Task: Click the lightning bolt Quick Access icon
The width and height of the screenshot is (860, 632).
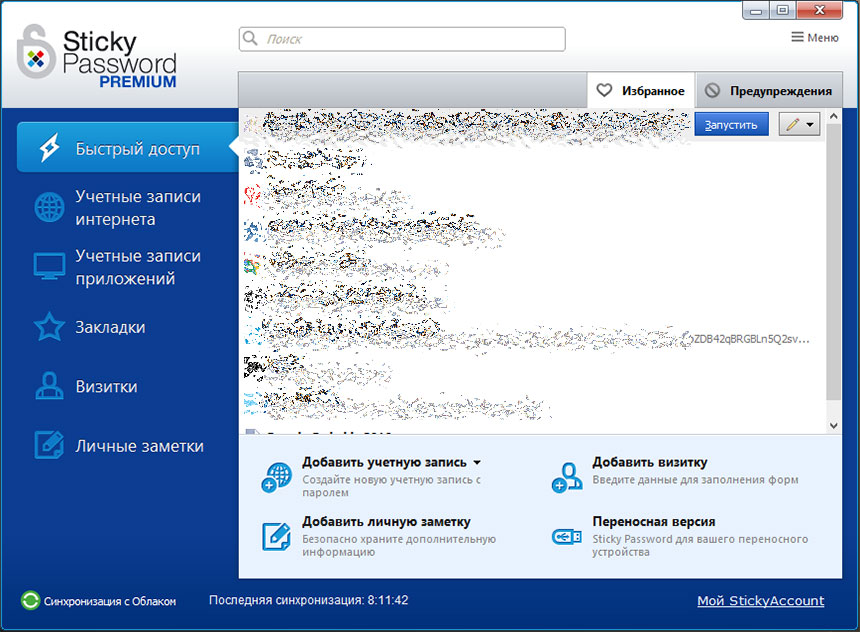Action: click(x=49, y=148)
